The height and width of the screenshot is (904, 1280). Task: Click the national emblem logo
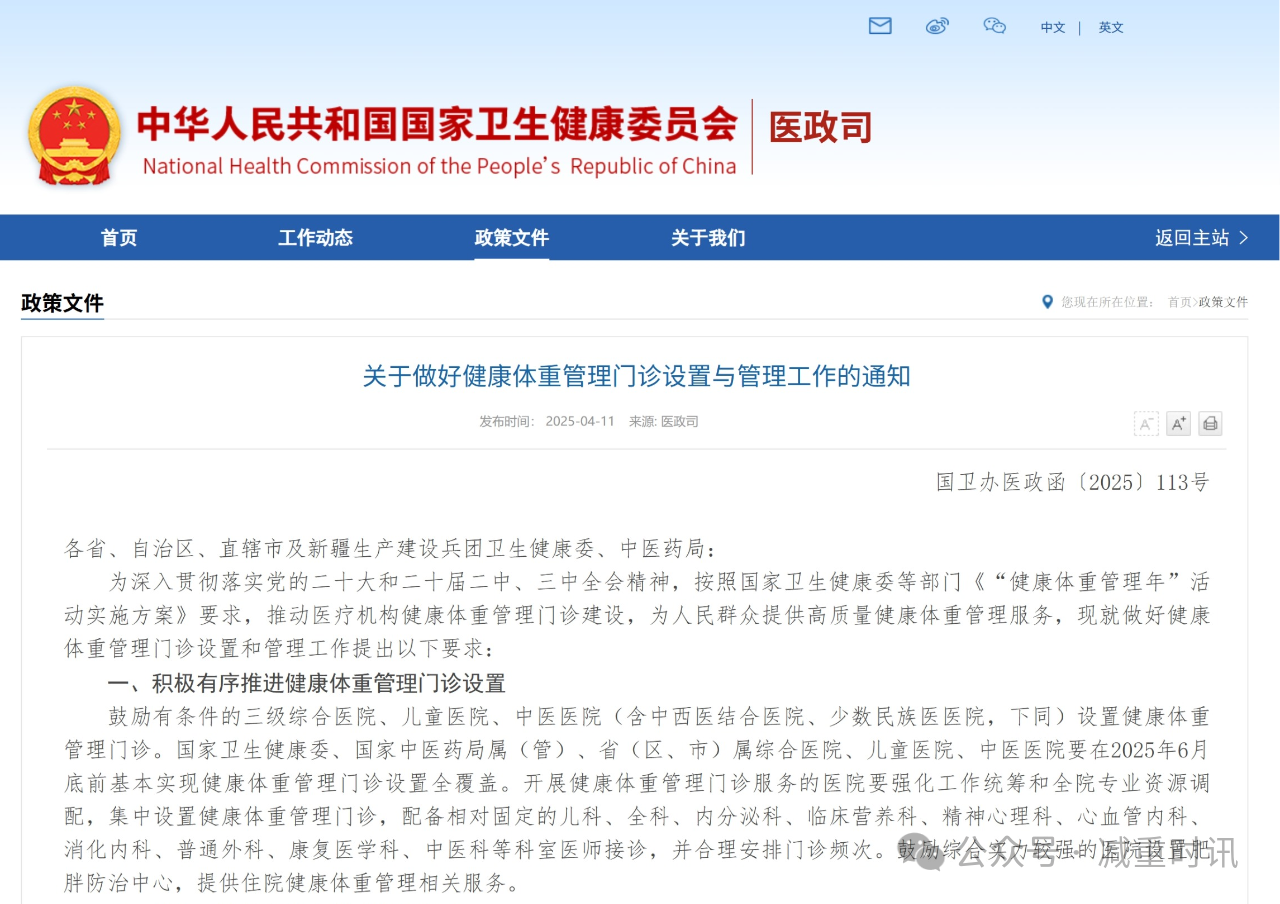(x=74, y=137)
